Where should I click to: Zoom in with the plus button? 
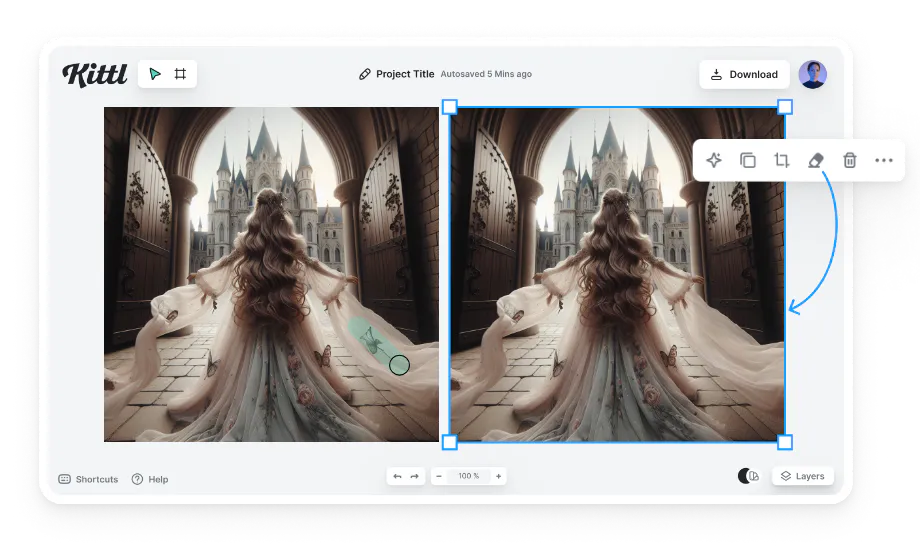pos(499,476)
